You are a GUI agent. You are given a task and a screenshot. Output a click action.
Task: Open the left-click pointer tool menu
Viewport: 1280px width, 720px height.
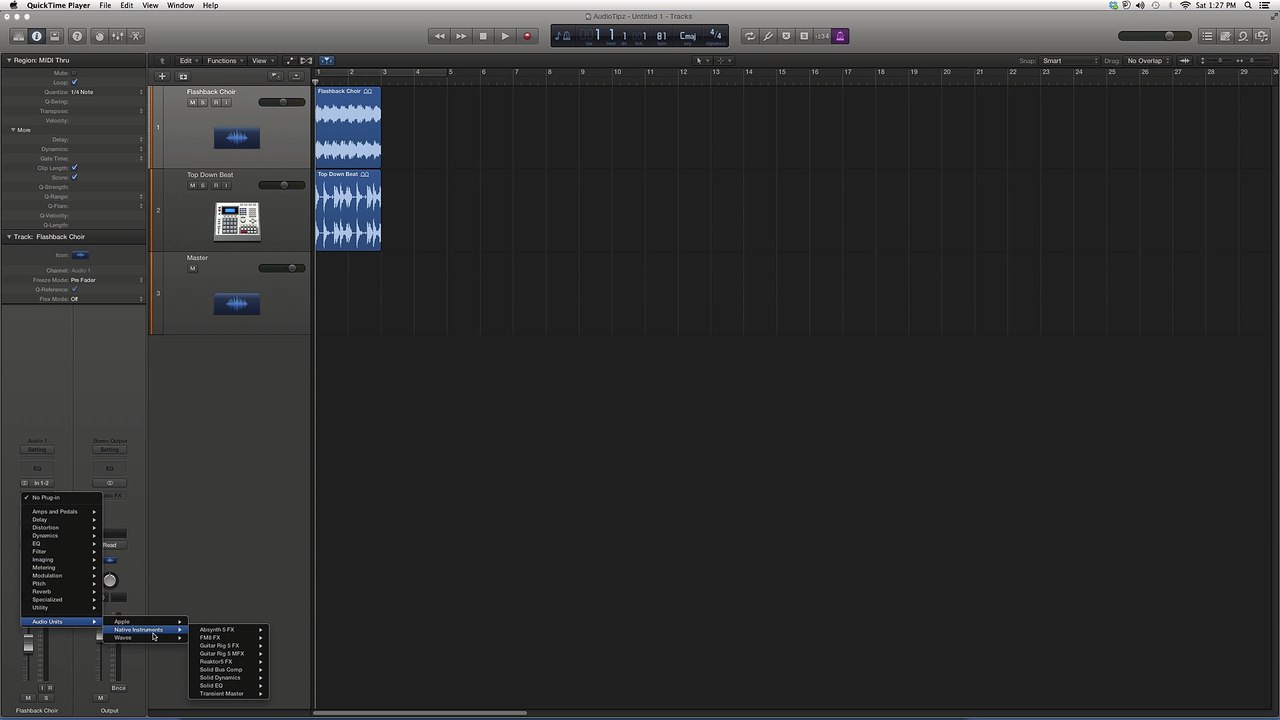[x=702, y=60]
